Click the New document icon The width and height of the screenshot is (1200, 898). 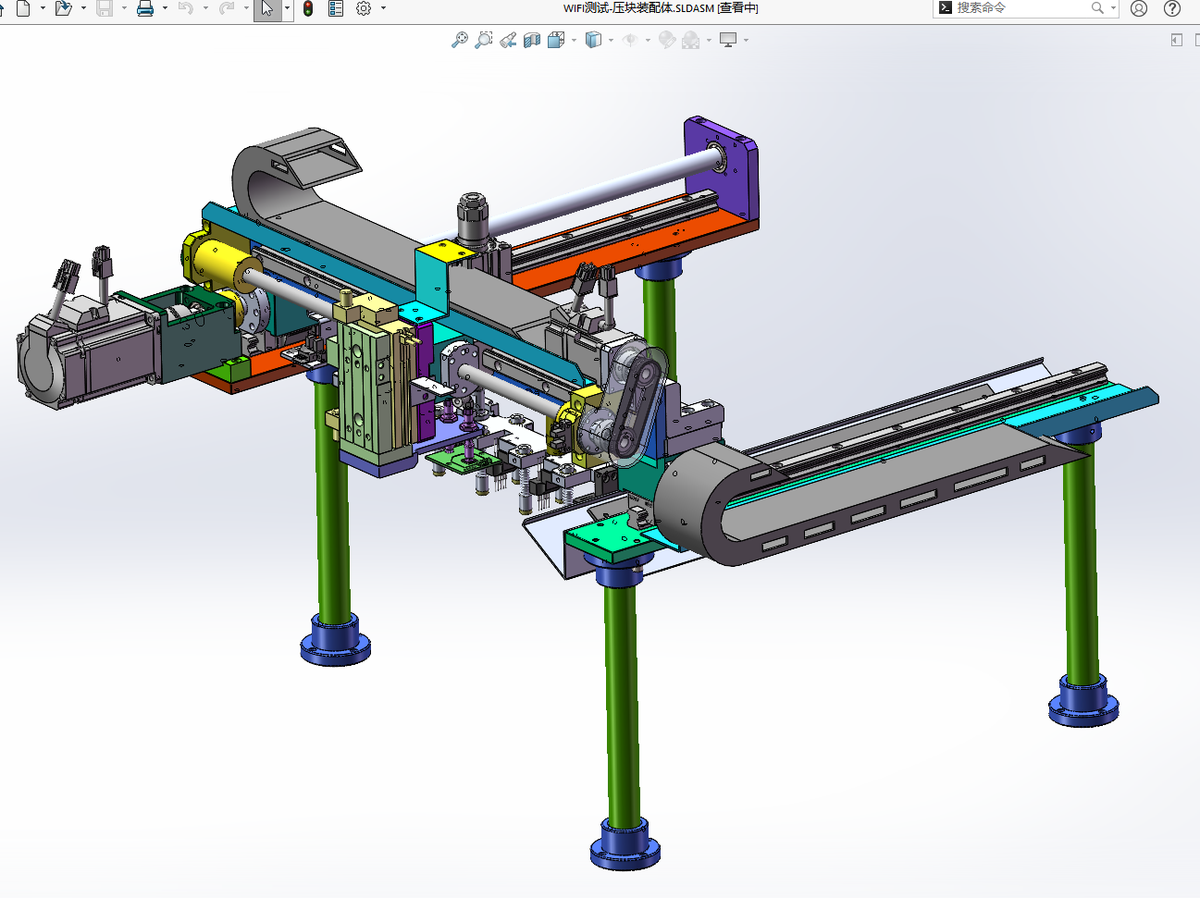click(23, 9)
